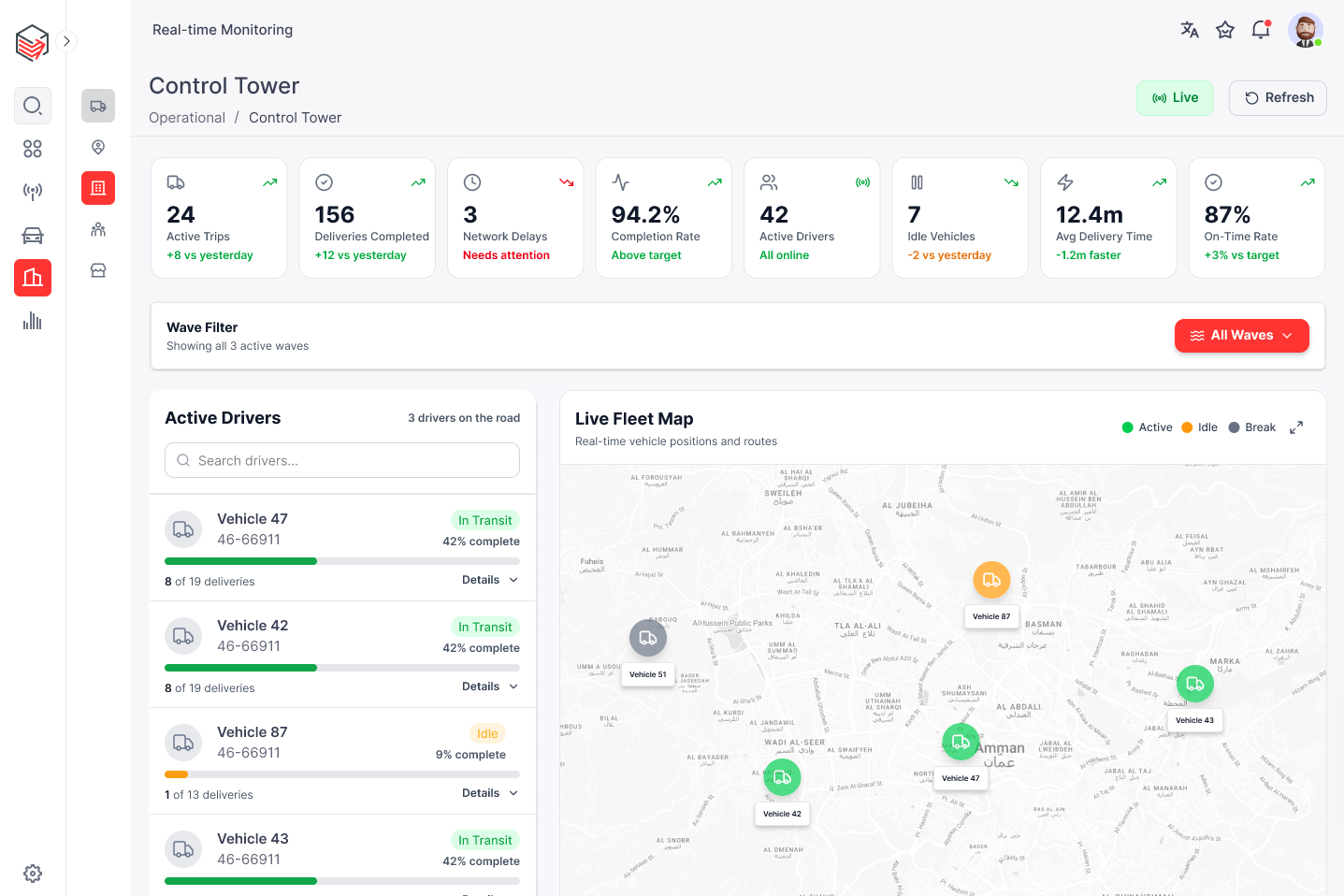Click the Idle legend item
The image size is (1344, 896).
[1199, 427]
